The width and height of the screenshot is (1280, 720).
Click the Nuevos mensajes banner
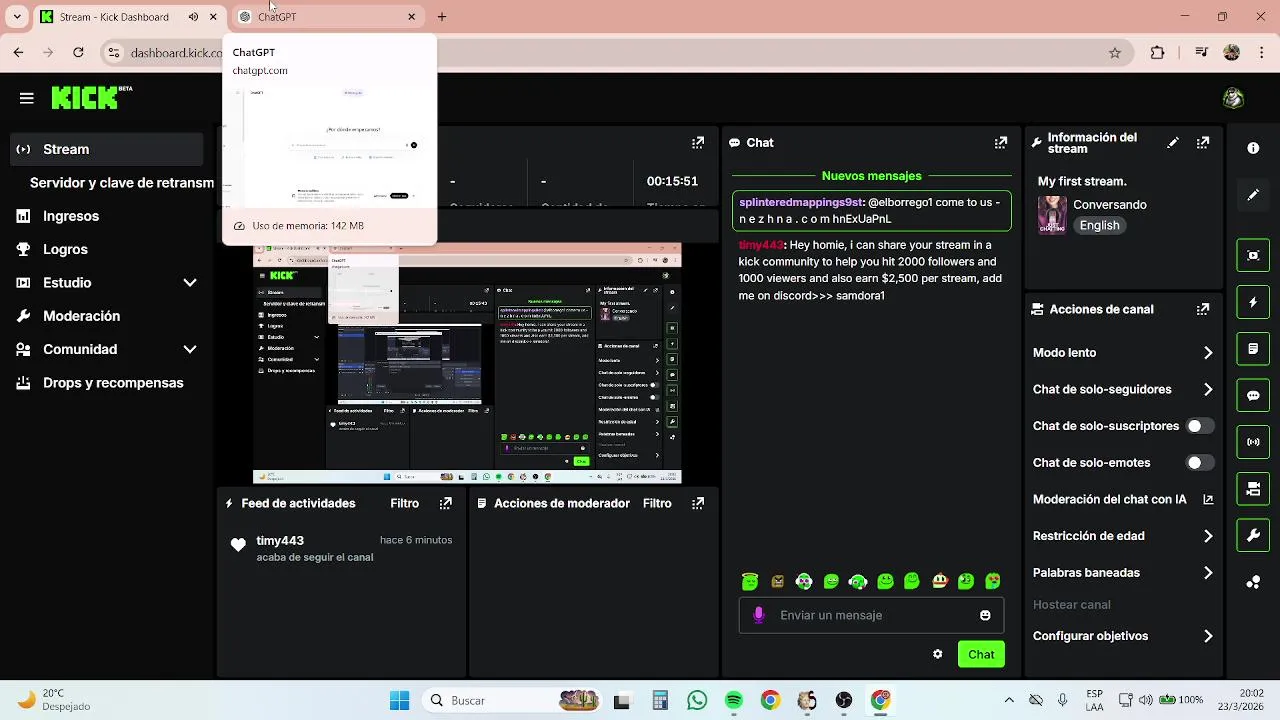(871, 176)
